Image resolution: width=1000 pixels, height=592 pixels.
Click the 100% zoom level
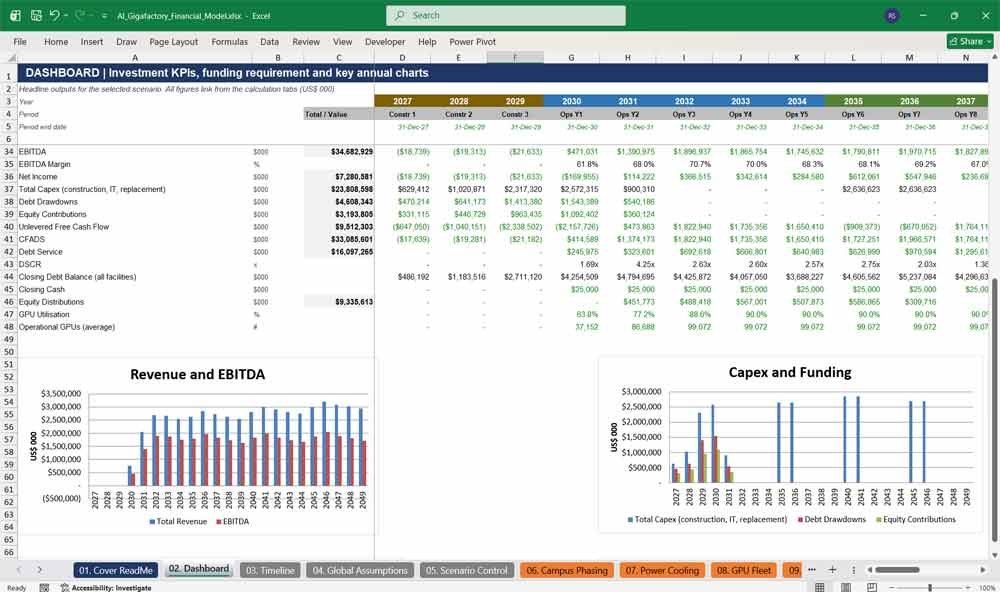tap(987, 588)
